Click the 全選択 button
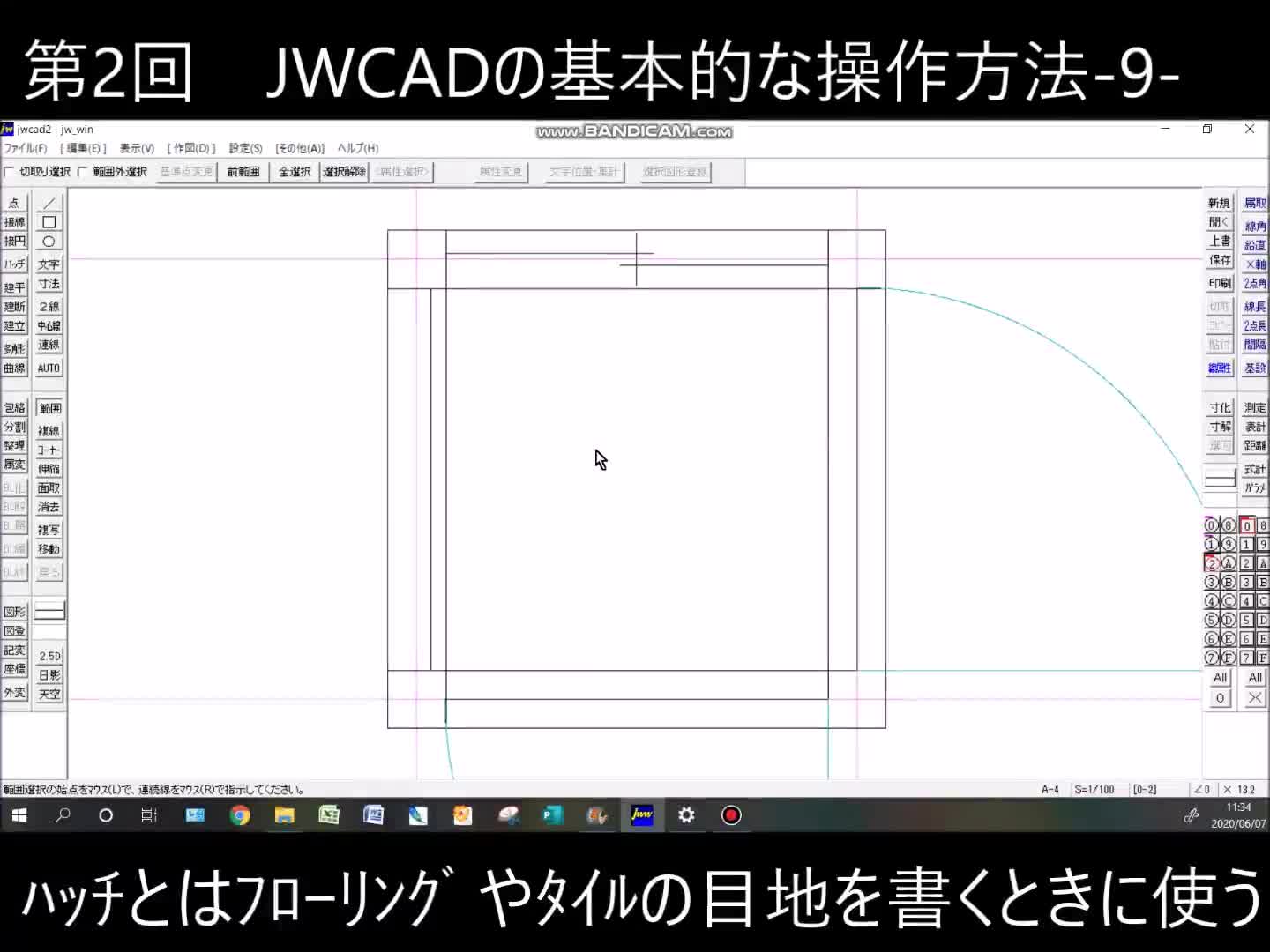Screen dimensions: 1270x952 (x=294, y=172)
